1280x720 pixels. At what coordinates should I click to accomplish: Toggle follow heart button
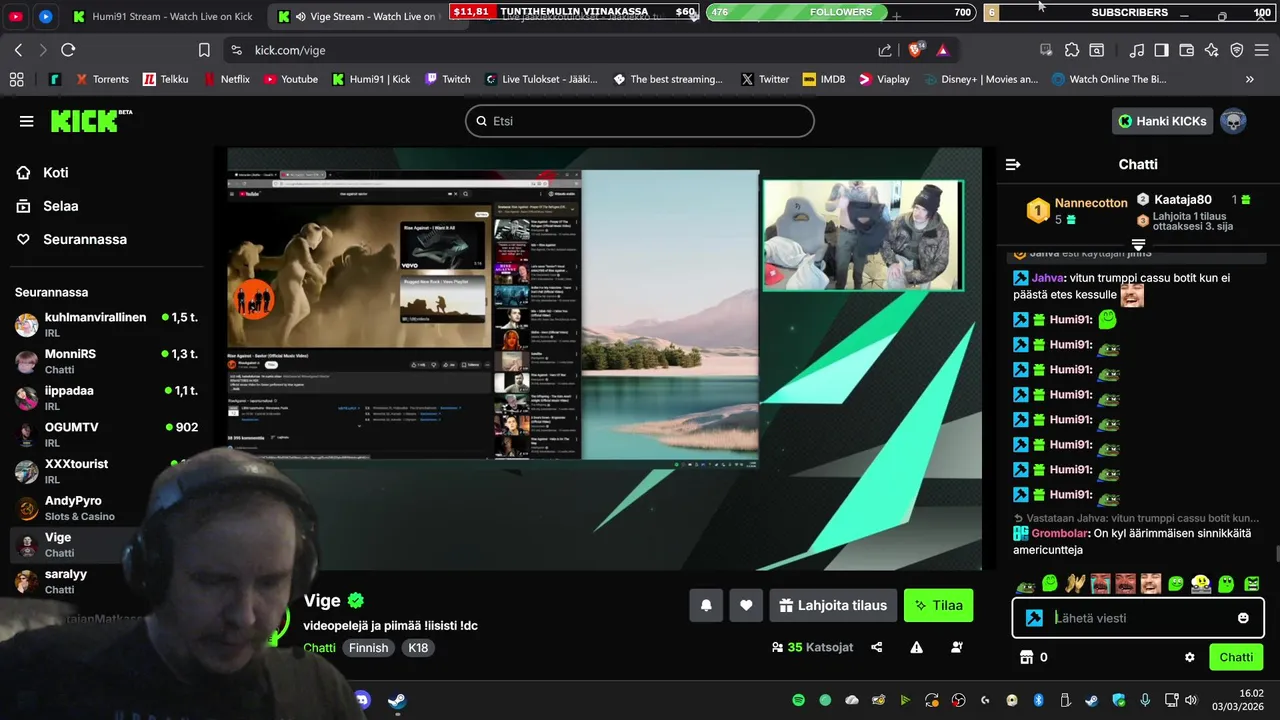(746, 605)
